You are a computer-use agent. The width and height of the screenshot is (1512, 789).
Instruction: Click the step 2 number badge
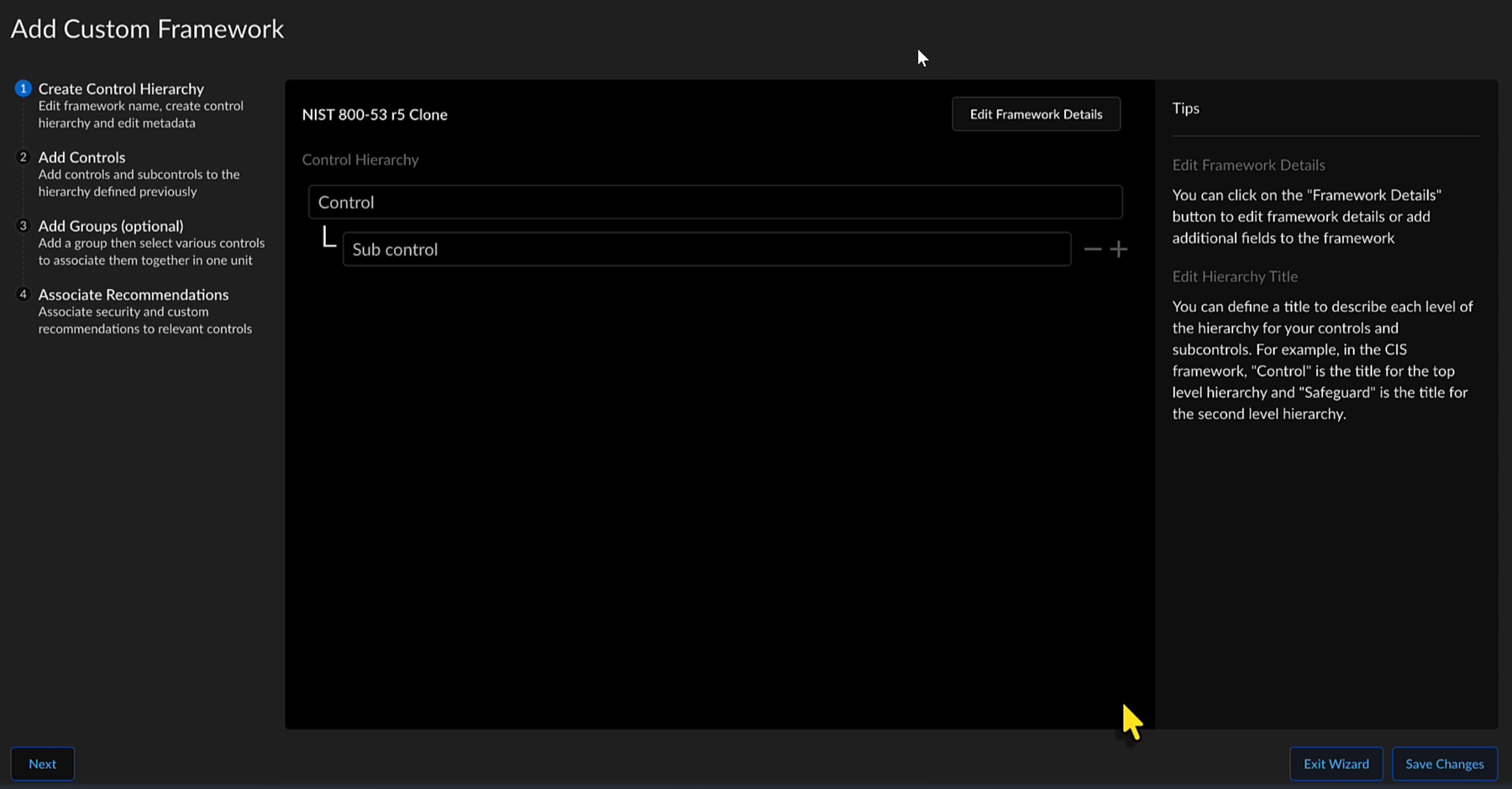(23, 157)
